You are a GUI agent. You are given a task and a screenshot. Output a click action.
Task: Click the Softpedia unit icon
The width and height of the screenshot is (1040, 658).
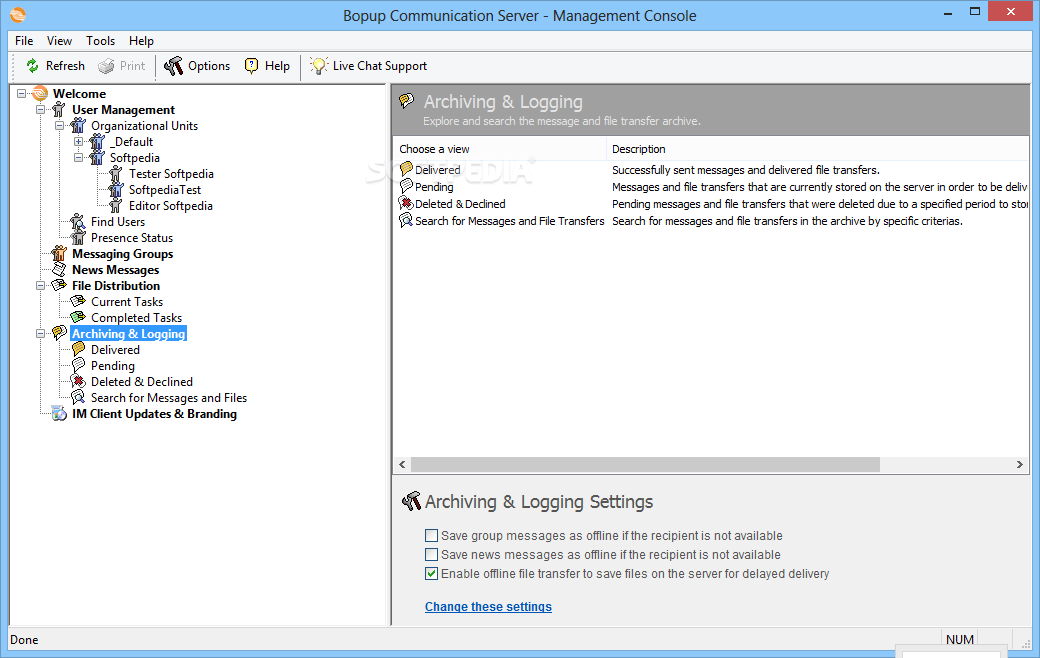coord(98,157)
